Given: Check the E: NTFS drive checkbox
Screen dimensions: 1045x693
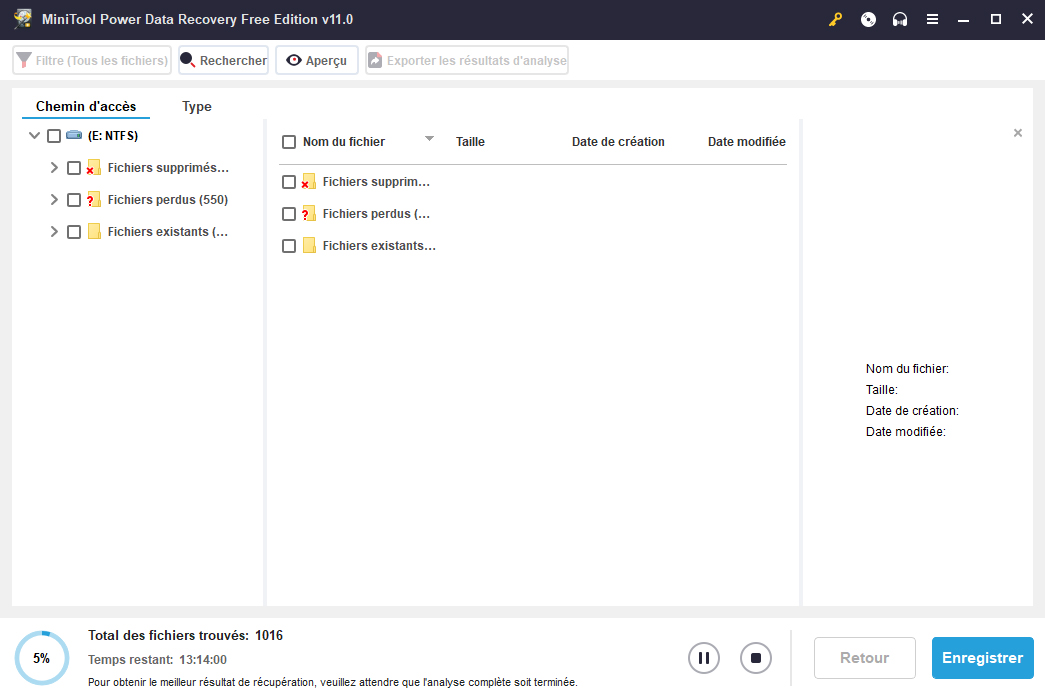Looking at the screenshot, I should (54, 136).
